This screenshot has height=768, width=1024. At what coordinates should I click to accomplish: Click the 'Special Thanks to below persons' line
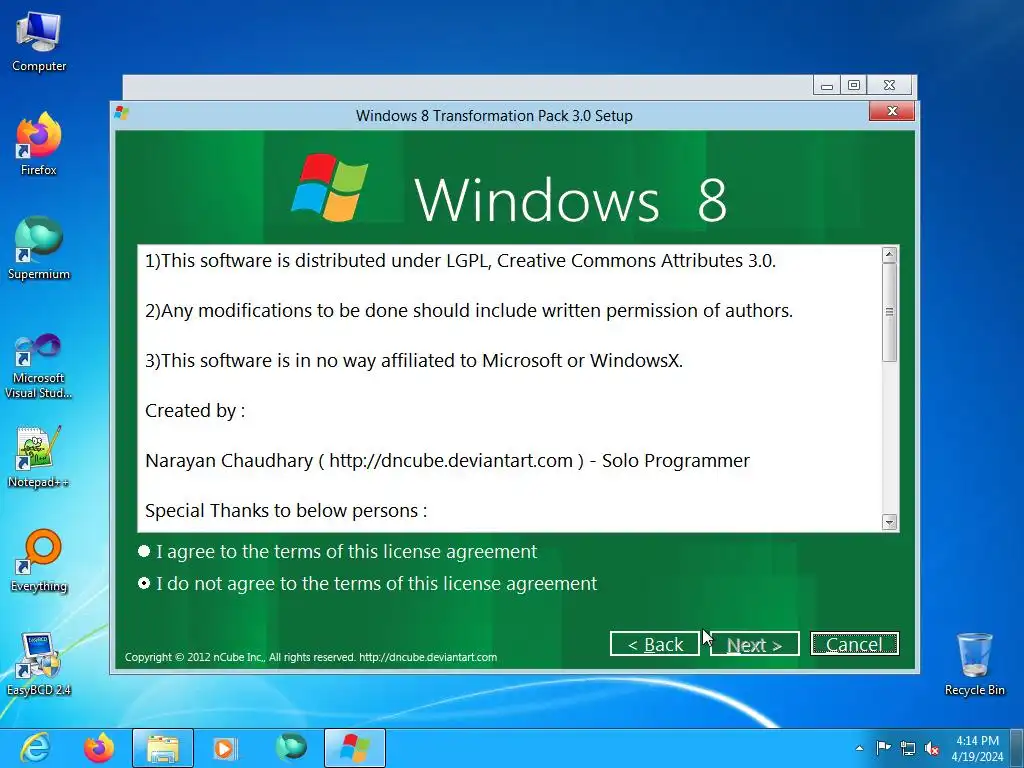tap(286, 510)
